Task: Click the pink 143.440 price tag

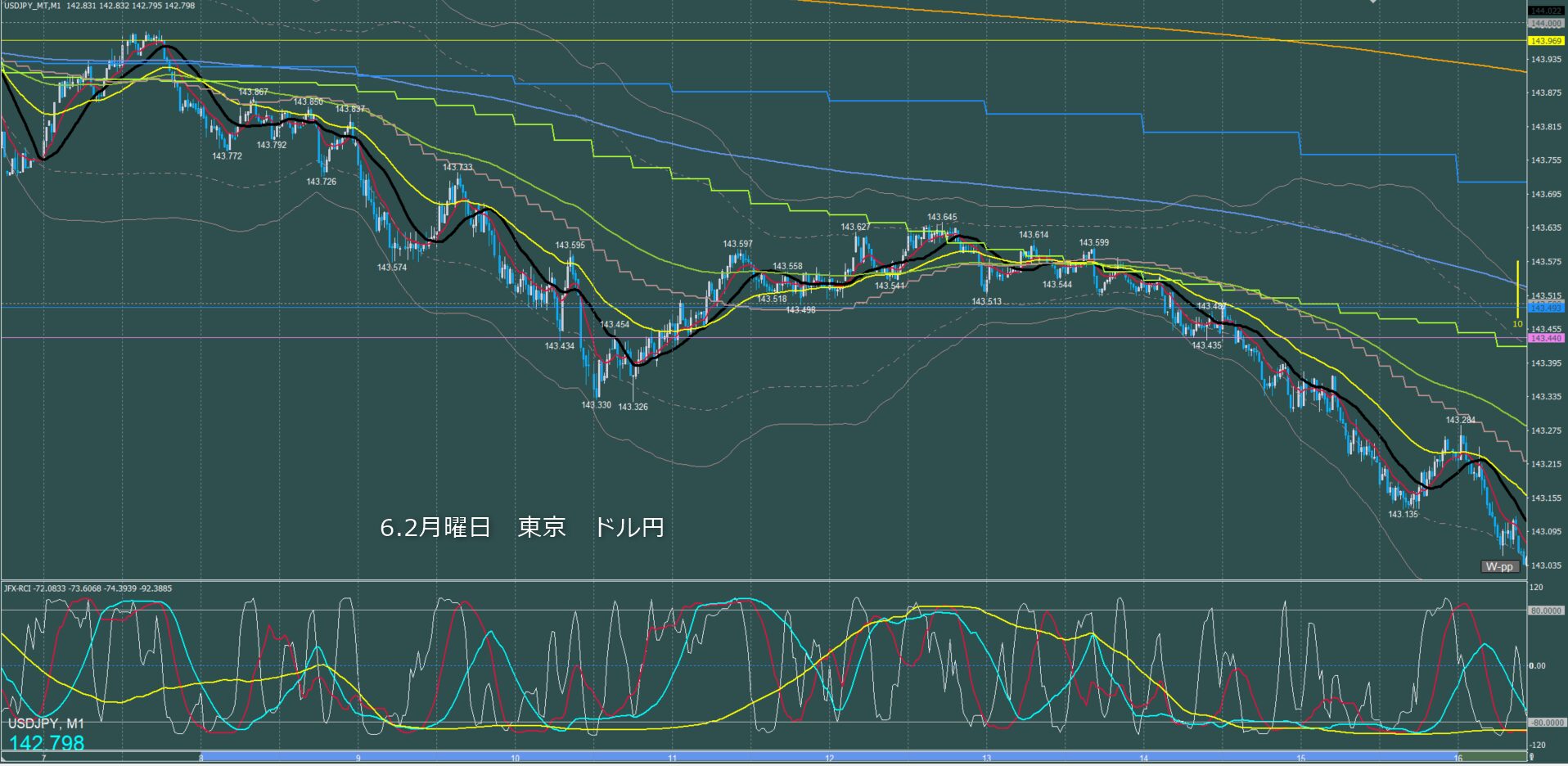Action: [x=1546, y=338]
